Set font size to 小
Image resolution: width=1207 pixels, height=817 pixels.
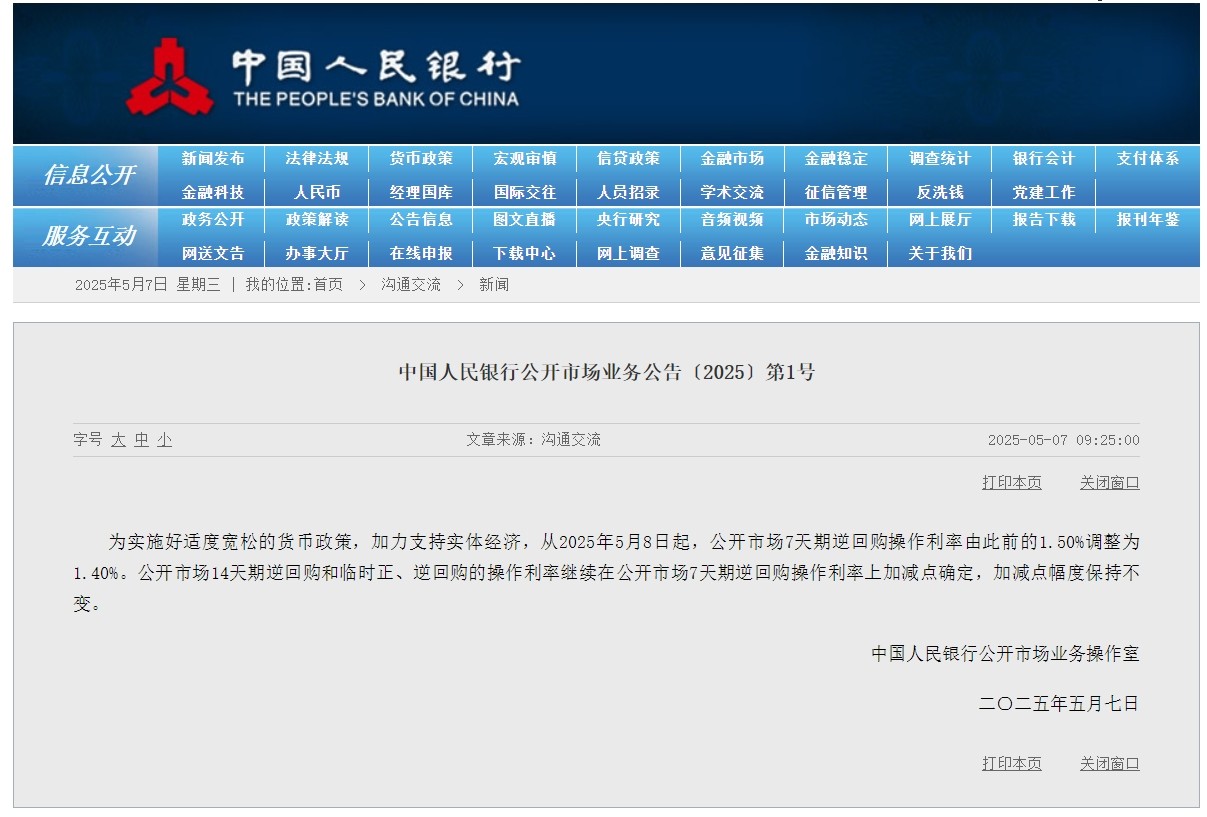[164, 440]
